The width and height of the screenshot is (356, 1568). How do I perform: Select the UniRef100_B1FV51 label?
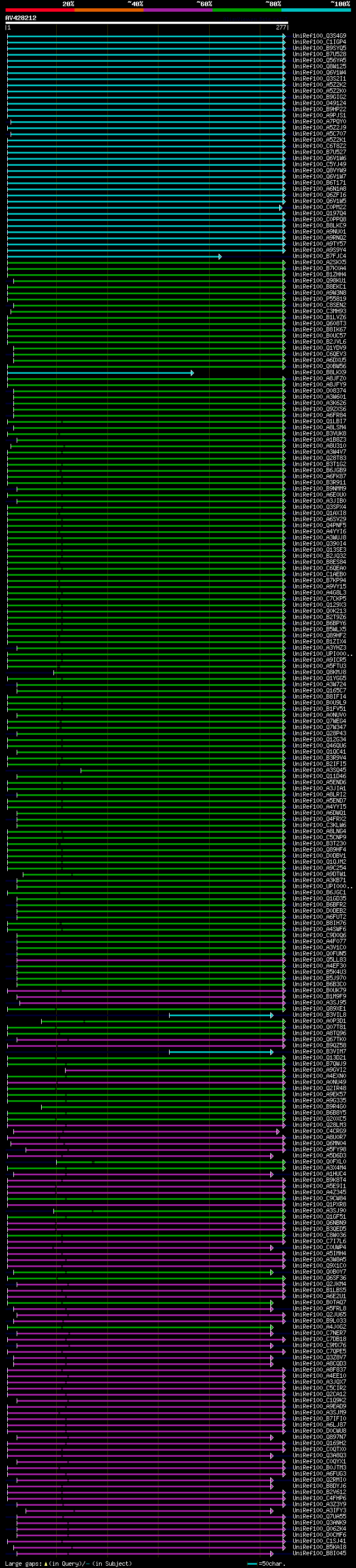click(319, 709)
